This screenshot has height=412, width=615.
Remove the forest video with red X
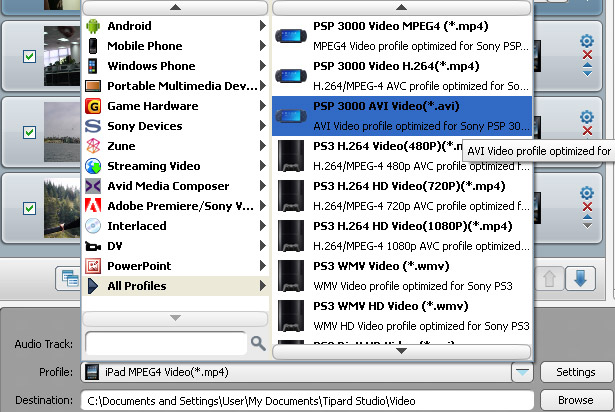coord(587,207)
